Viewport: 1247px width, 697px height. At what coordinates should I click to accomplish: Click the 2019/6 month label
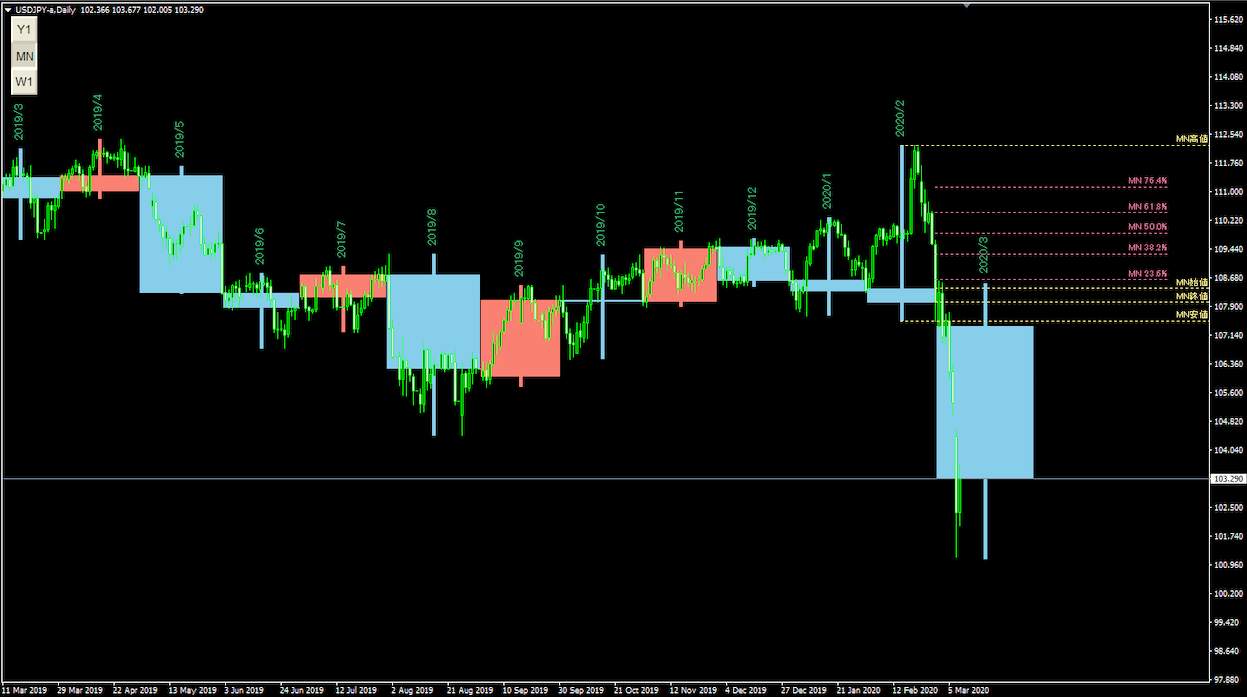pos(260,246)
